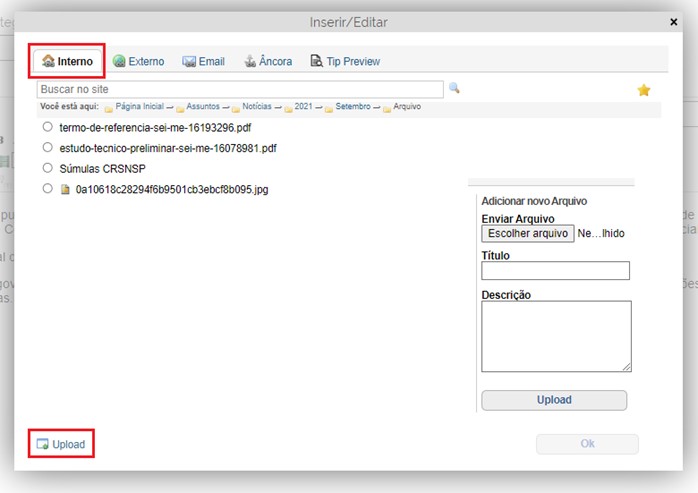Focus the Título input field
This screenshot has height=493, width=698.
tap(556, 270)
